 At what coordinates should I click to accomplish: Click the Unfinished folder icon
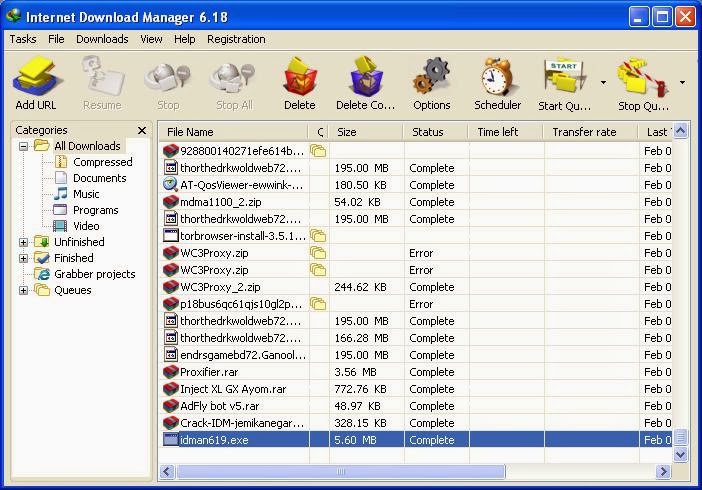(x=42, y=242)
